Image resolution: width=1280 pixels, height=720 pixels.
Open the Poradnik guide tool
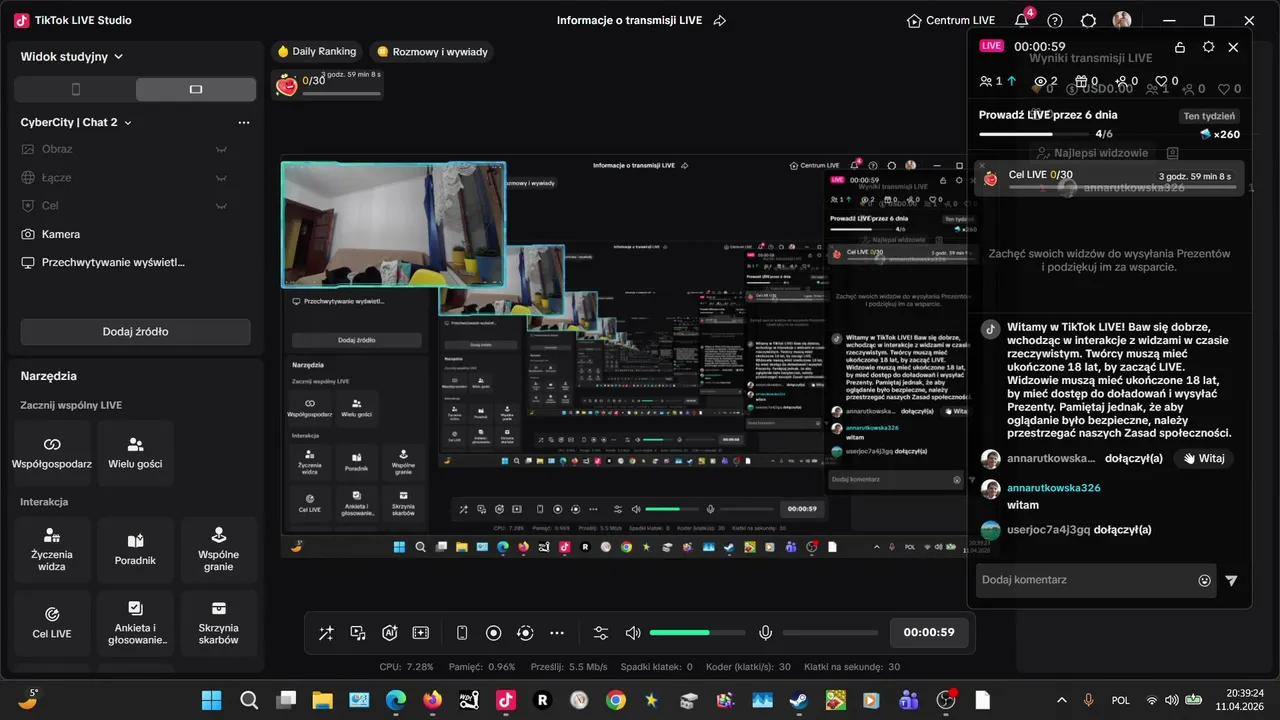tap(135, 550)
